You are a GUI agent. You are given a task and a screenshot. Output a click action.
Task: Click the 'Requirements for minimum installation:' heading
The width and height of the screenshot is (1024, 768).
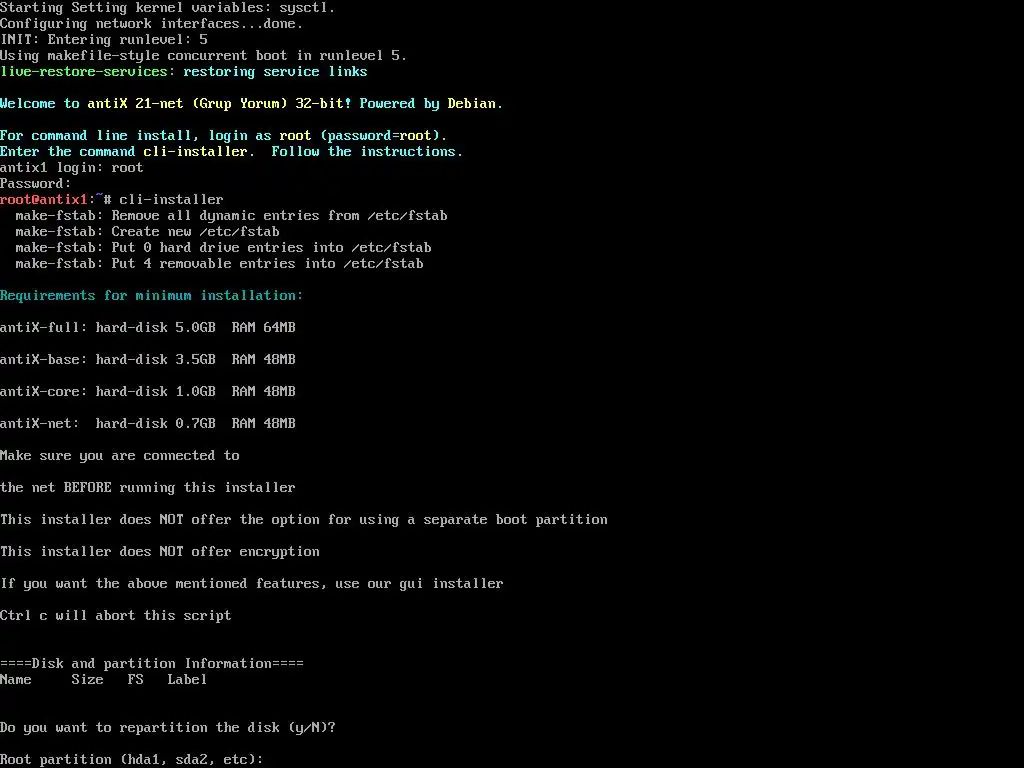(152, 295)
